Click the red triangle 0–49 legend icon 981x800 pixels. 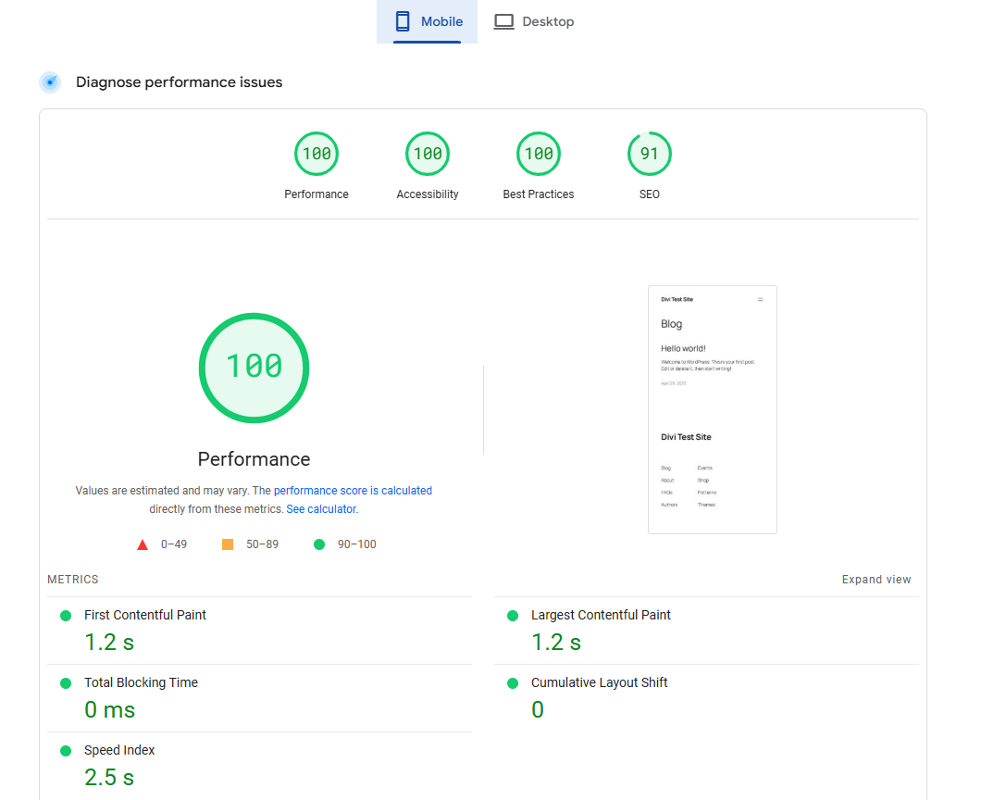pos(142,545)
